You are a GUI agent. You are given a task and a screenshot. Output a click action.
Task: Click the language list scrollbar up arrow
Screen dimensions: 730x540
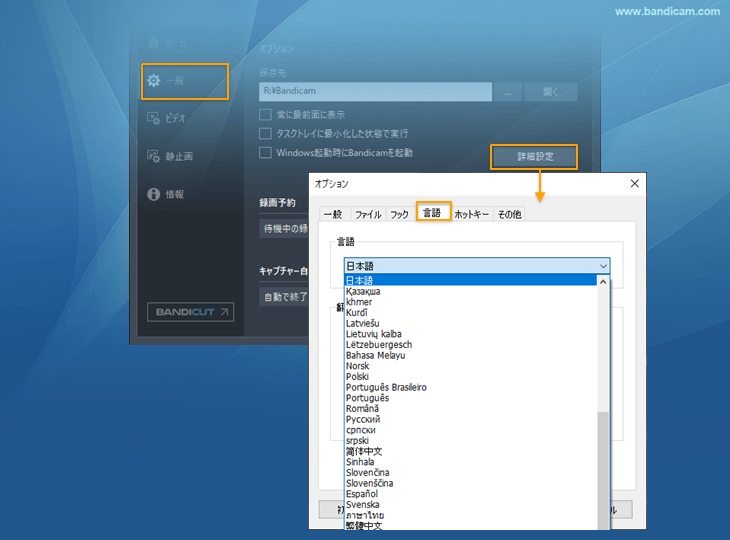pyautogui.click(x=603, y=281)
